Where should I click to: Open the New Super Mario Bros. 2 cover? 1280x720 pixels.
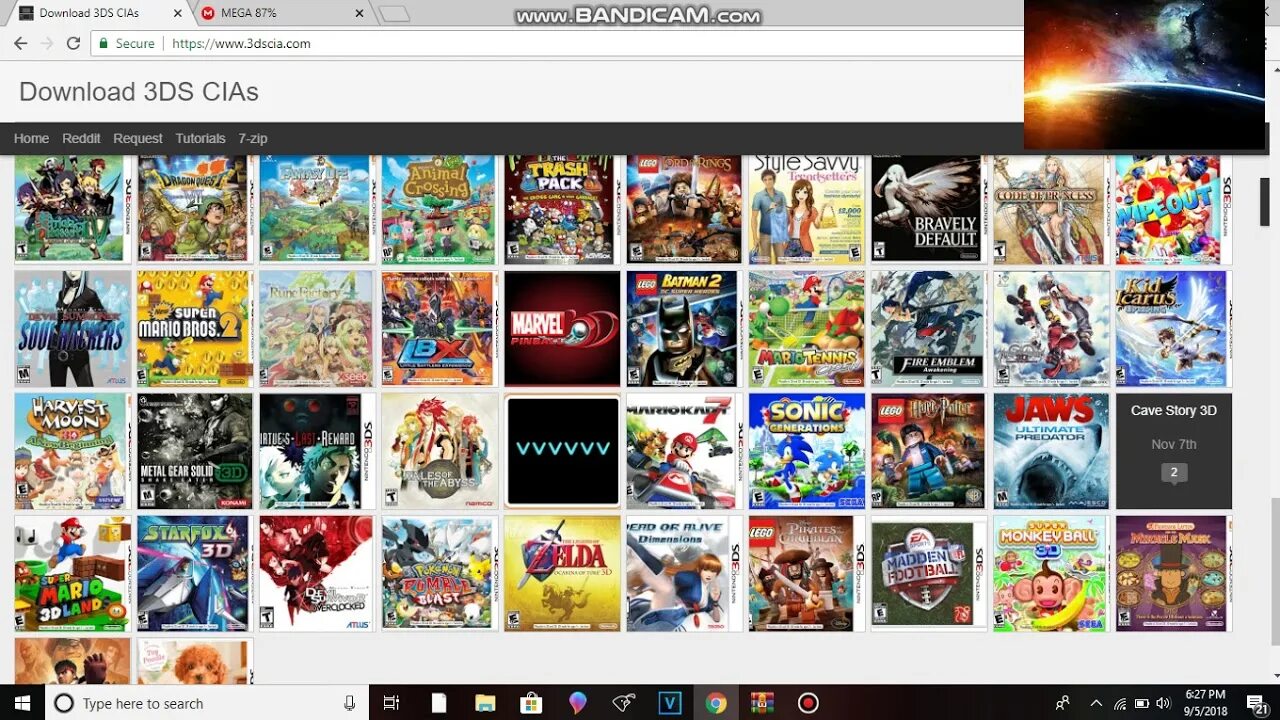point(194,328)
